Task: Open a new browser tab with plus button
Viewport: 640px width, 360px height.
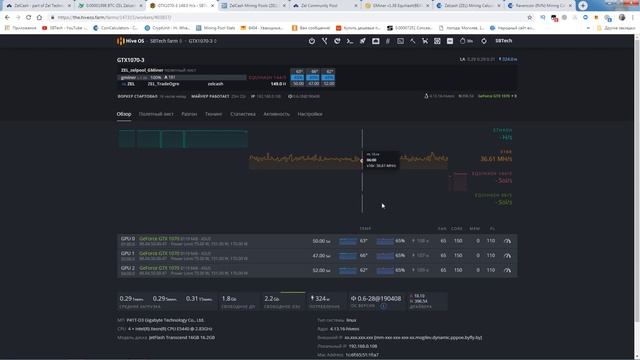Action: [583, 5]
